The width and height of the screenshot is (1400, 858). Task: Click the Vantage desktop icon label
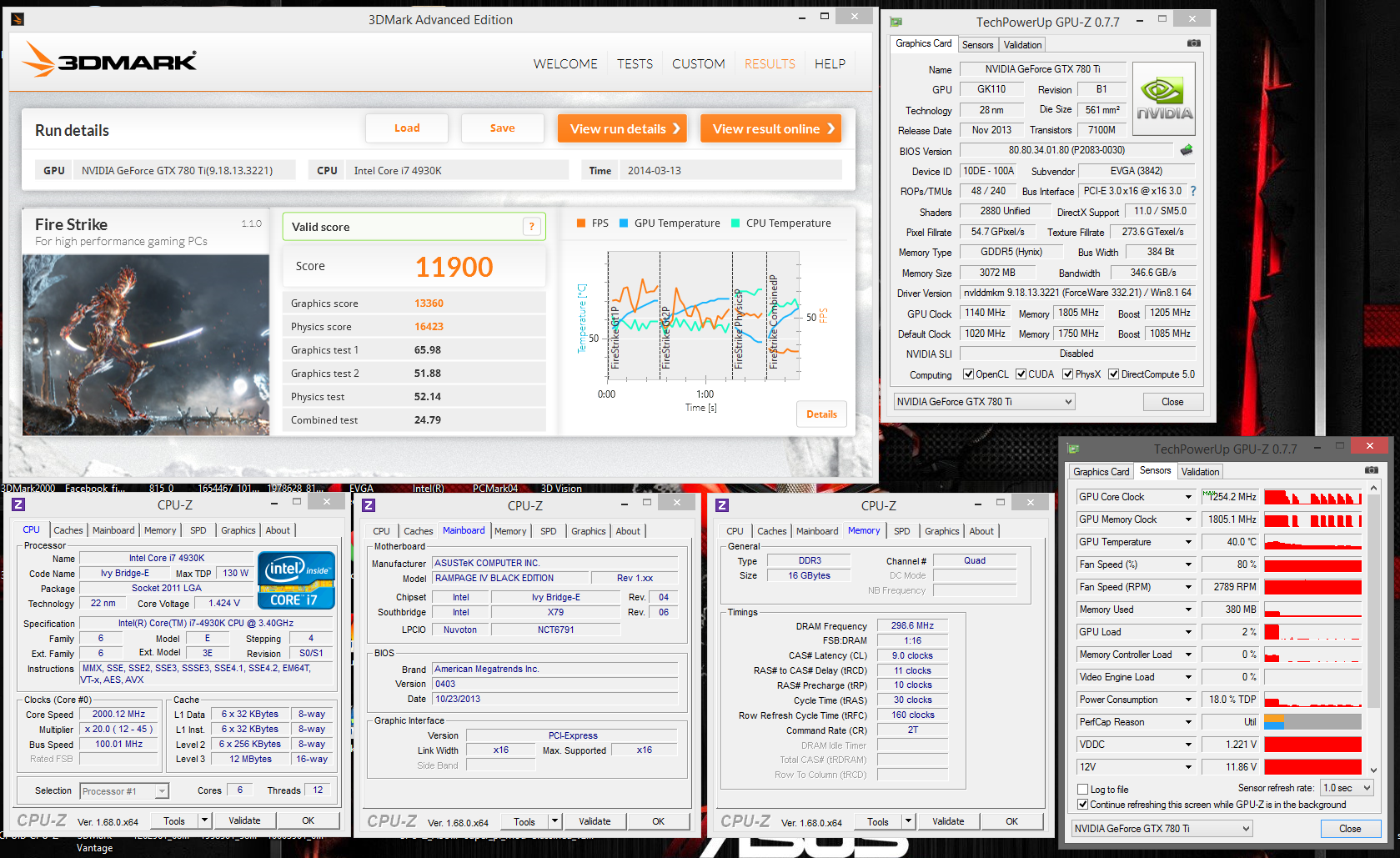point(94,848)
